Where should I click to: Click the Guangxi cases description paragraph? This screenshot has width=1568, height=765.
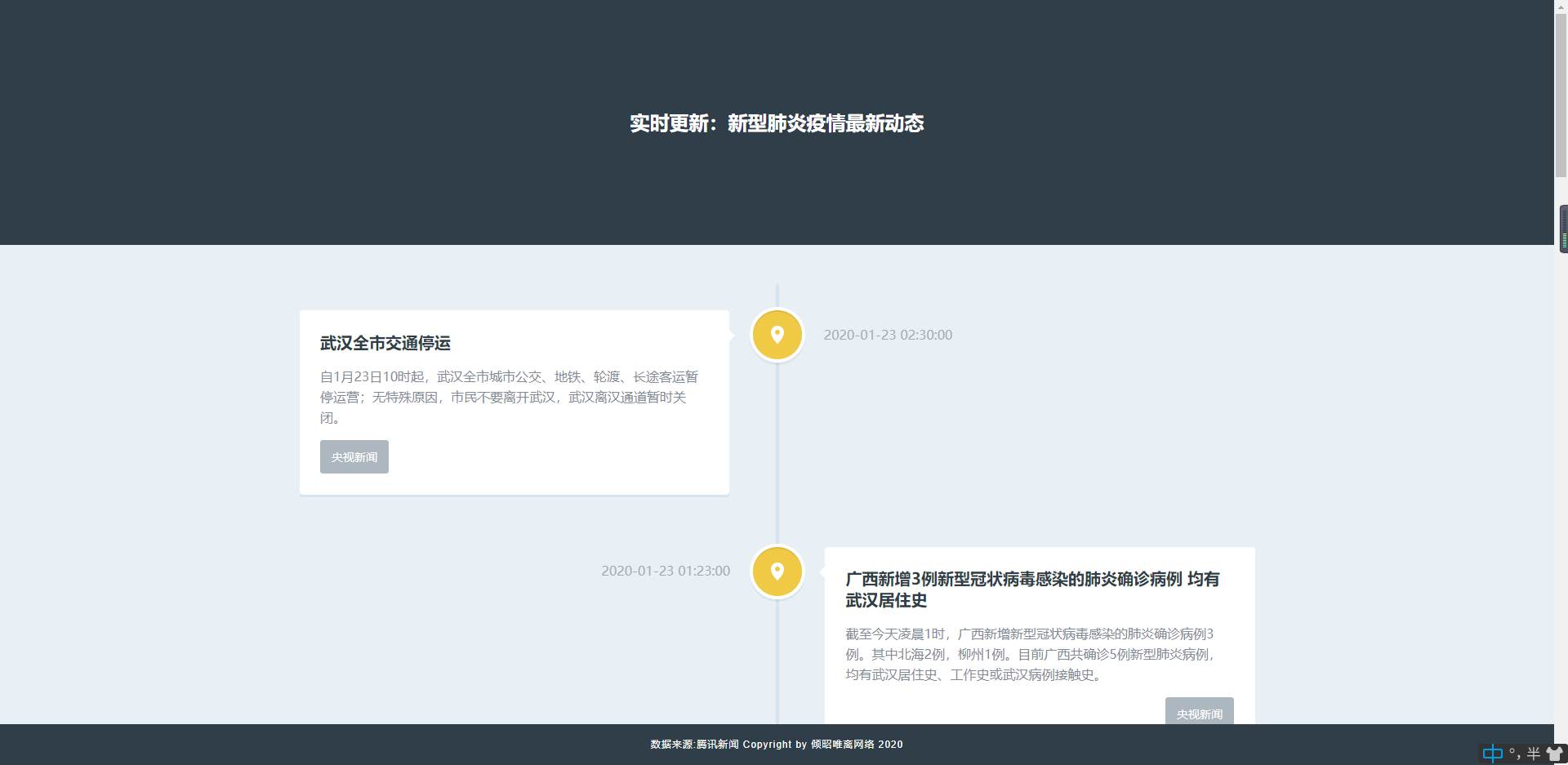click(x=1031, y=654)
